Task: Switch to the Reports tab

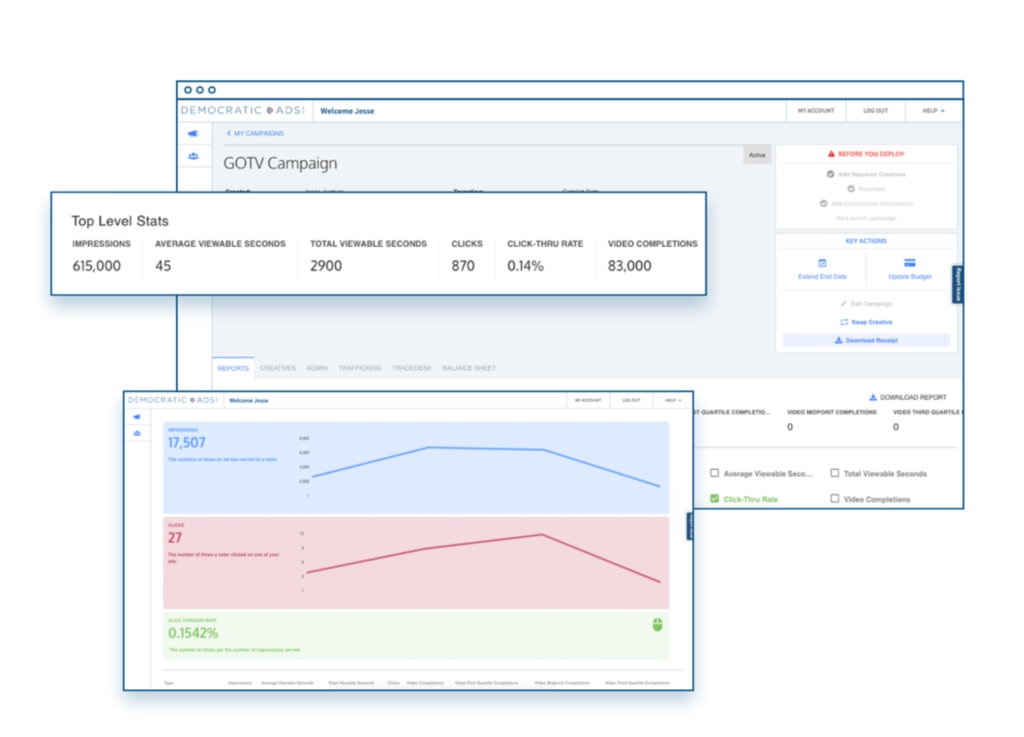Action: (x=233, y=368)
